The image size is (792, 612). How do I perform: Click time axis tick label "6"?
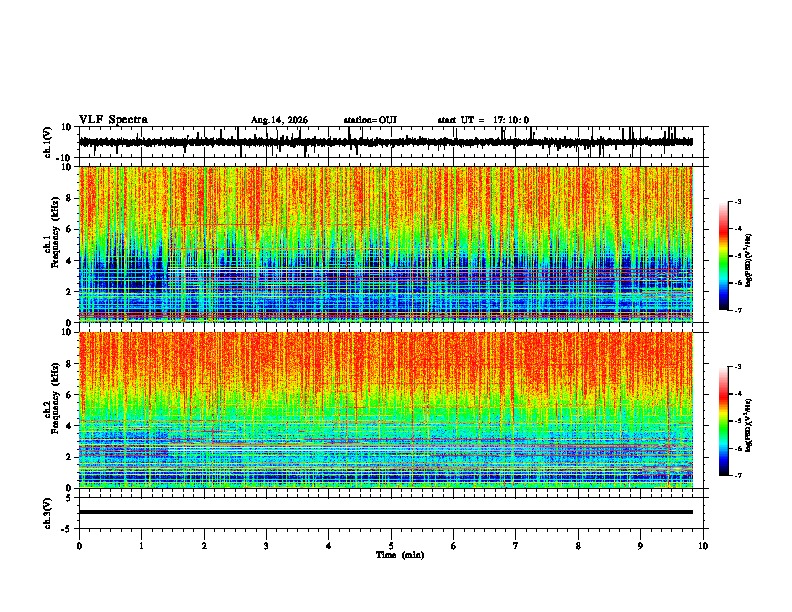point(454,546)
